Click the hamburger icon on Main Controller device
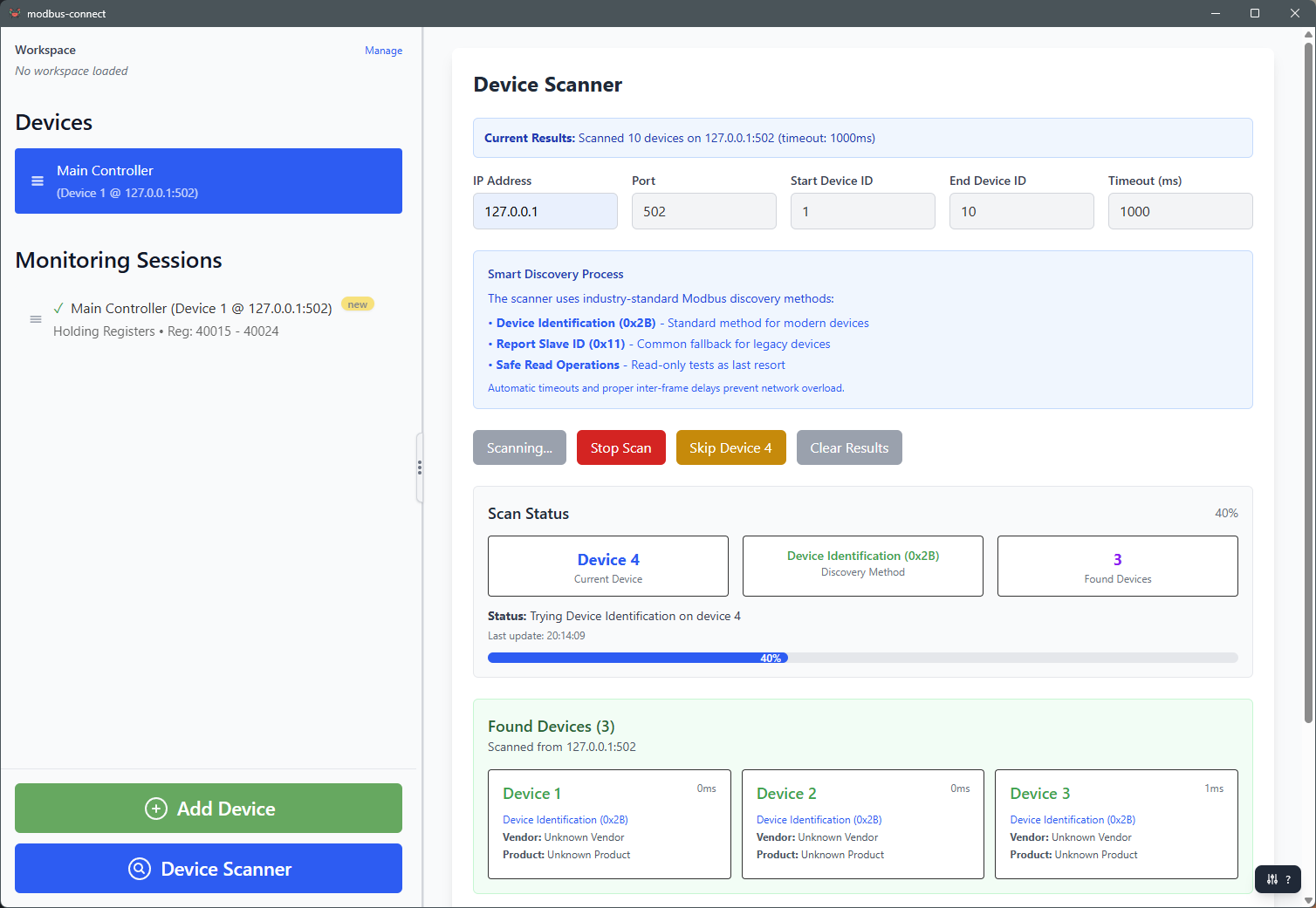The width and height of the screenshot is (1316, 908). click(37, 181)
